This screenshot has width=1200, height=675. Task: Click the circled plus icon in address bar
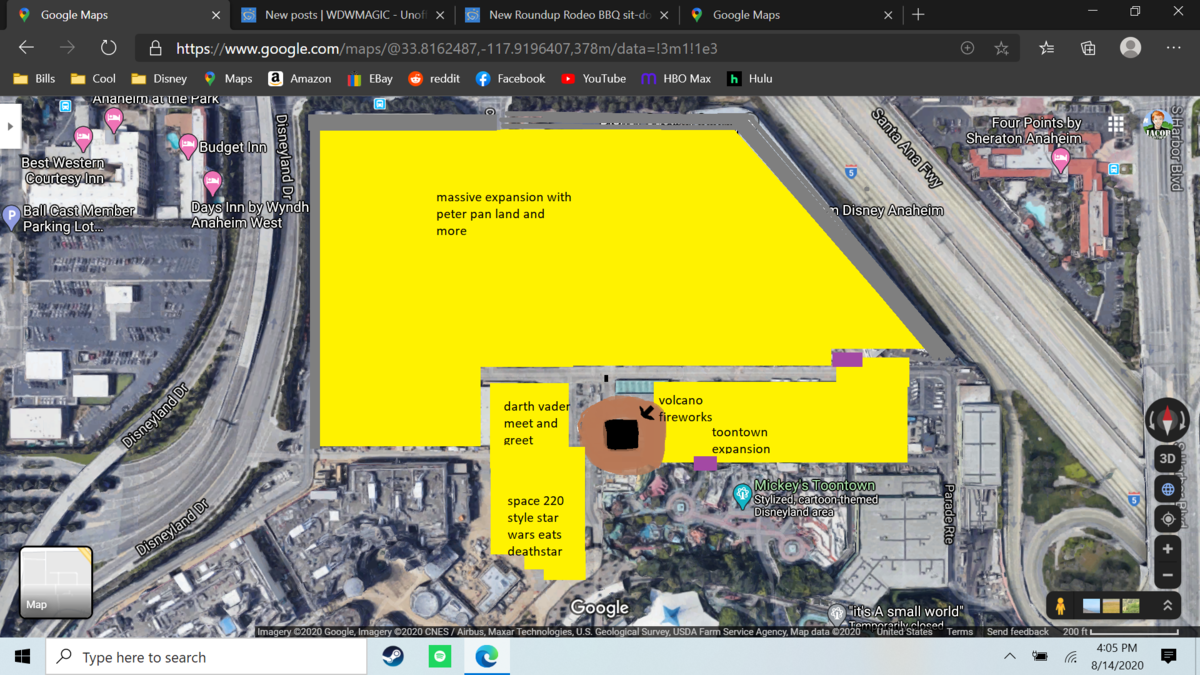(967, 48)
